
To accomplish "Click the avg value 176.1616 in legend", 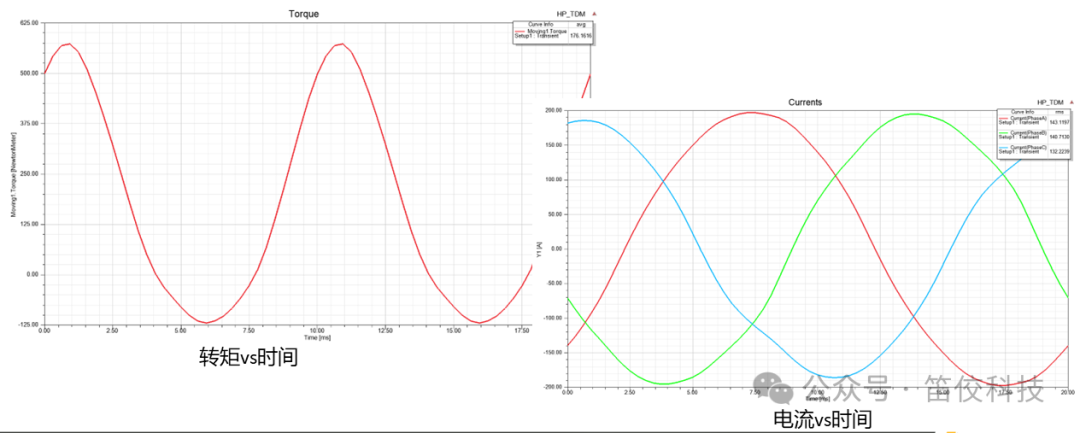I will coord(583,36).
